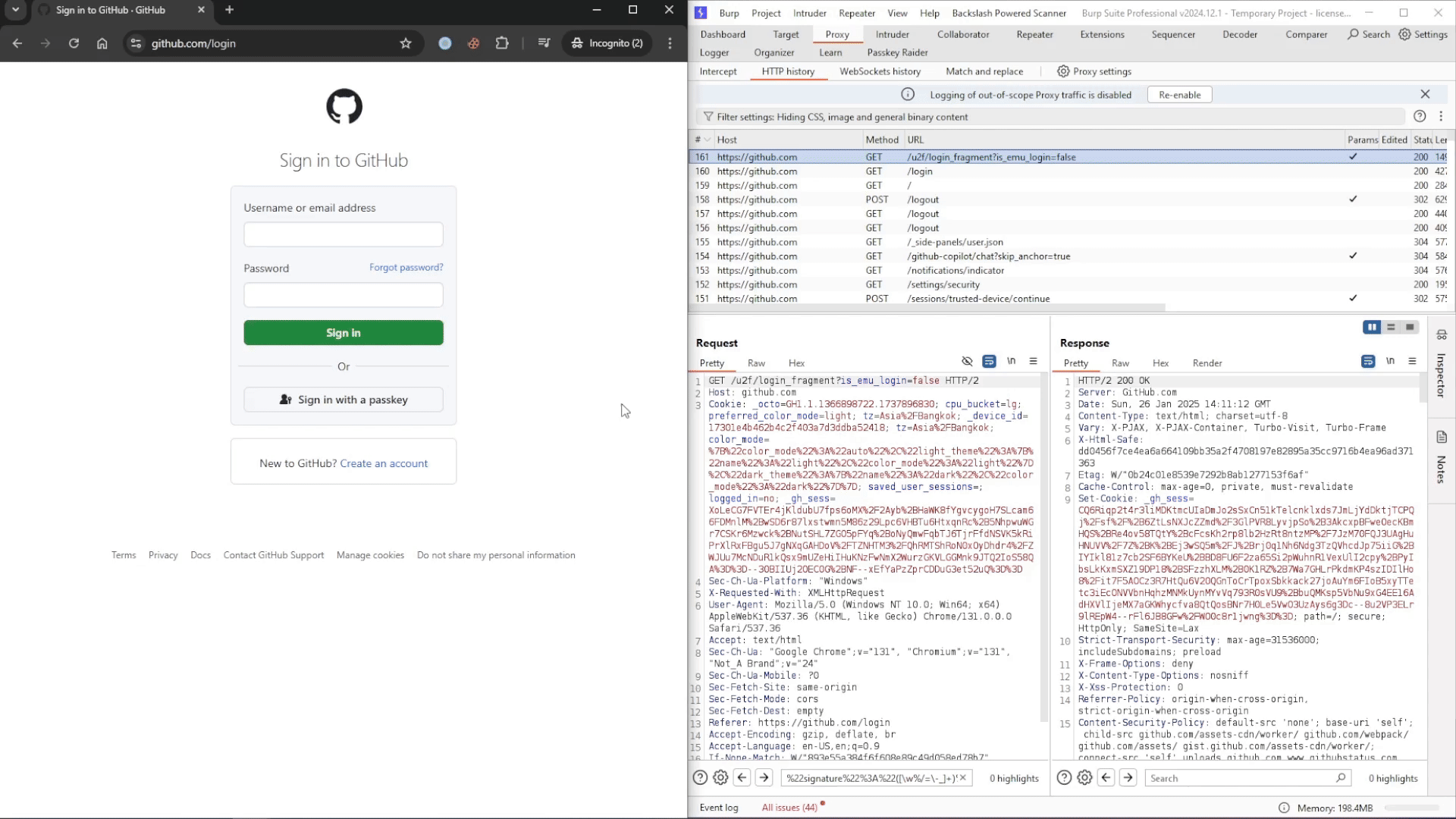The height and width of the screenshot is (819, 1456).
Task: Click the Chrome reload page icon
Action: [74, 43]
